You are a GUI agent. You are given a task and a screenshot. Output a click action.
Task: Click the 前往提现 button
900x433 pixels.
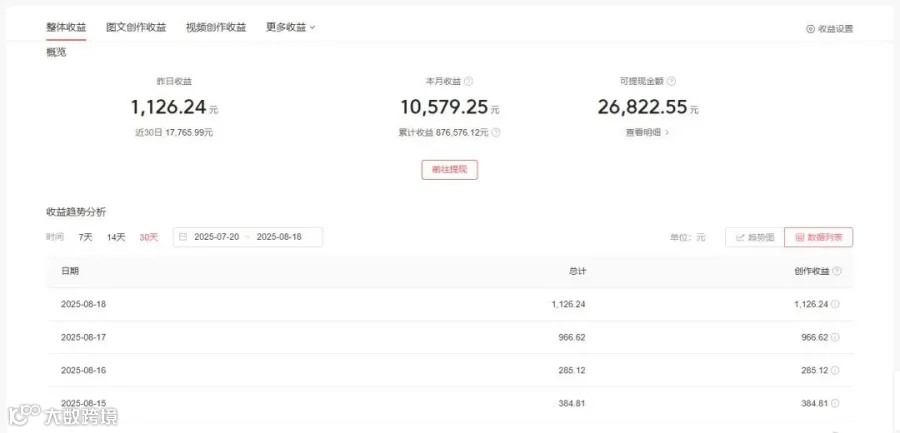(x=449, y=170)
